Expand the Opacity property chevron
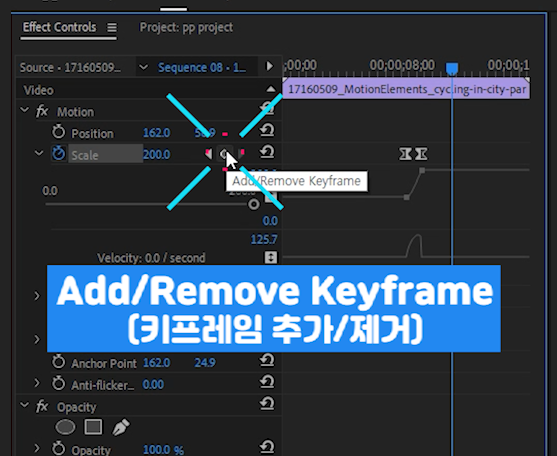The image size is (557, 456). (x=37, y=448)
